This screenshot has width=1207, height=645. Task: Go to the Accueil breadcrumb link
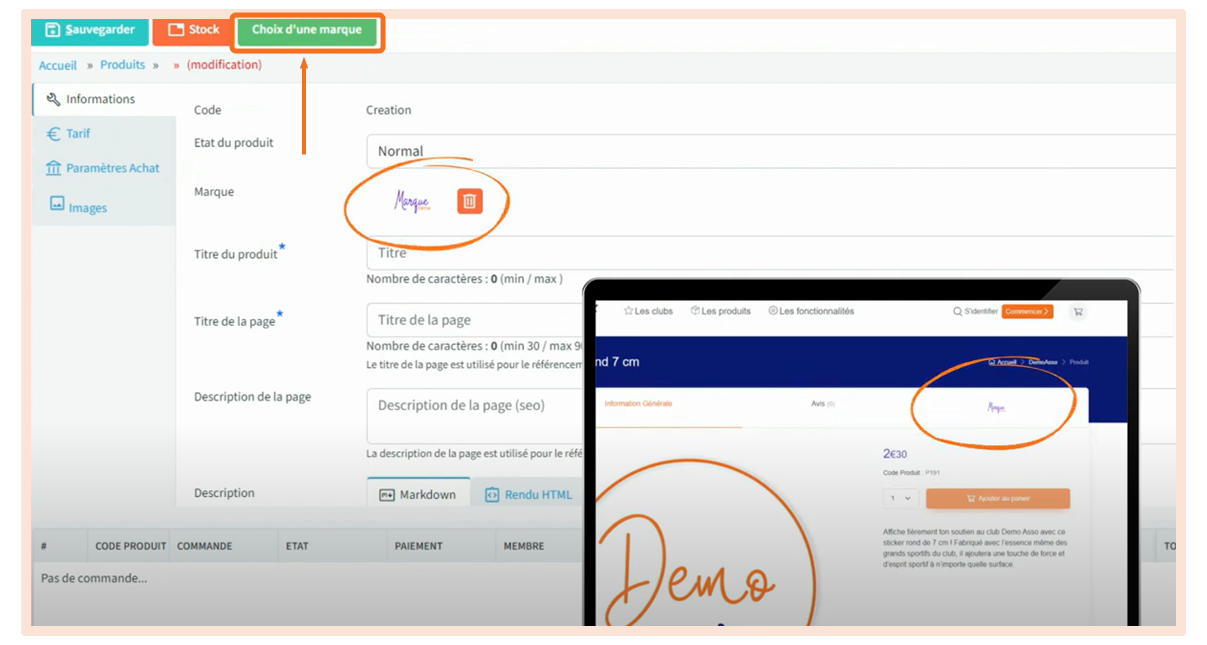(x=58, y=65)
